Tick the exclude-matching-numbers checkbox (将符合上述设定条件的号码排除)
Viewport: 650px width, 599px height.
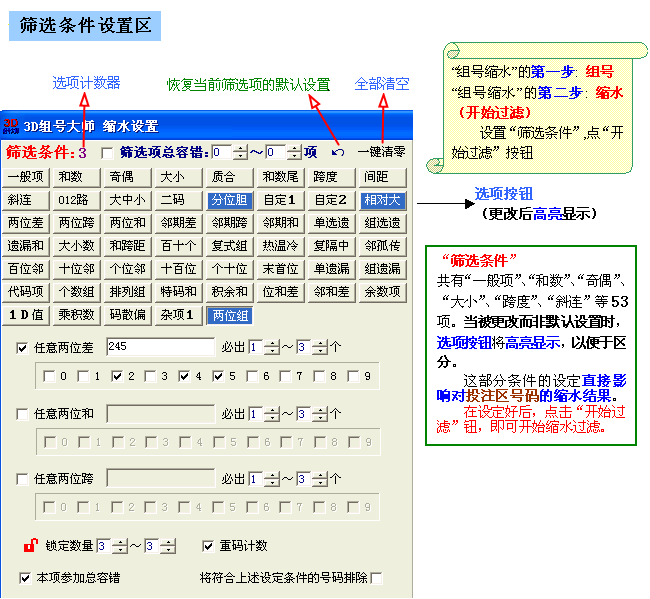pyautogui.click(x=376, y=578)
